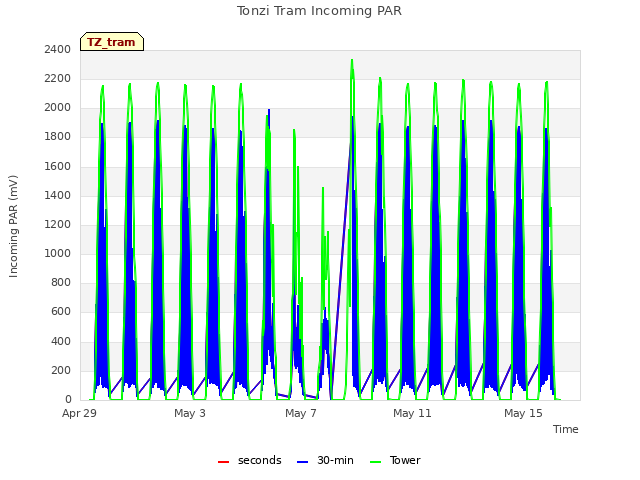
Task: Click the TZ_tram annotation label
Action: [112, 42]
